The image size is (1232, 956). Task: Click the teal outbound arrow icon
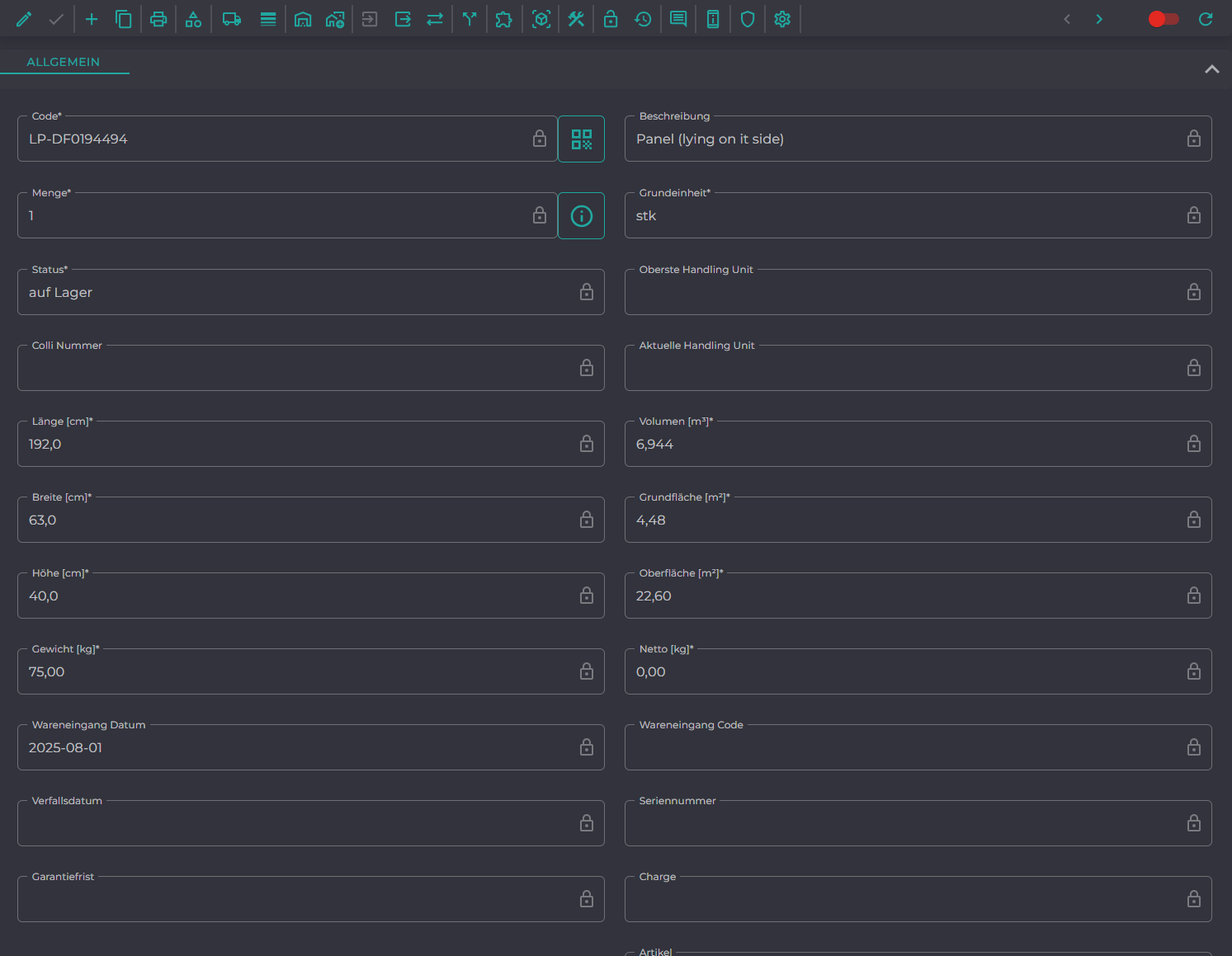(x=403, y=19)
